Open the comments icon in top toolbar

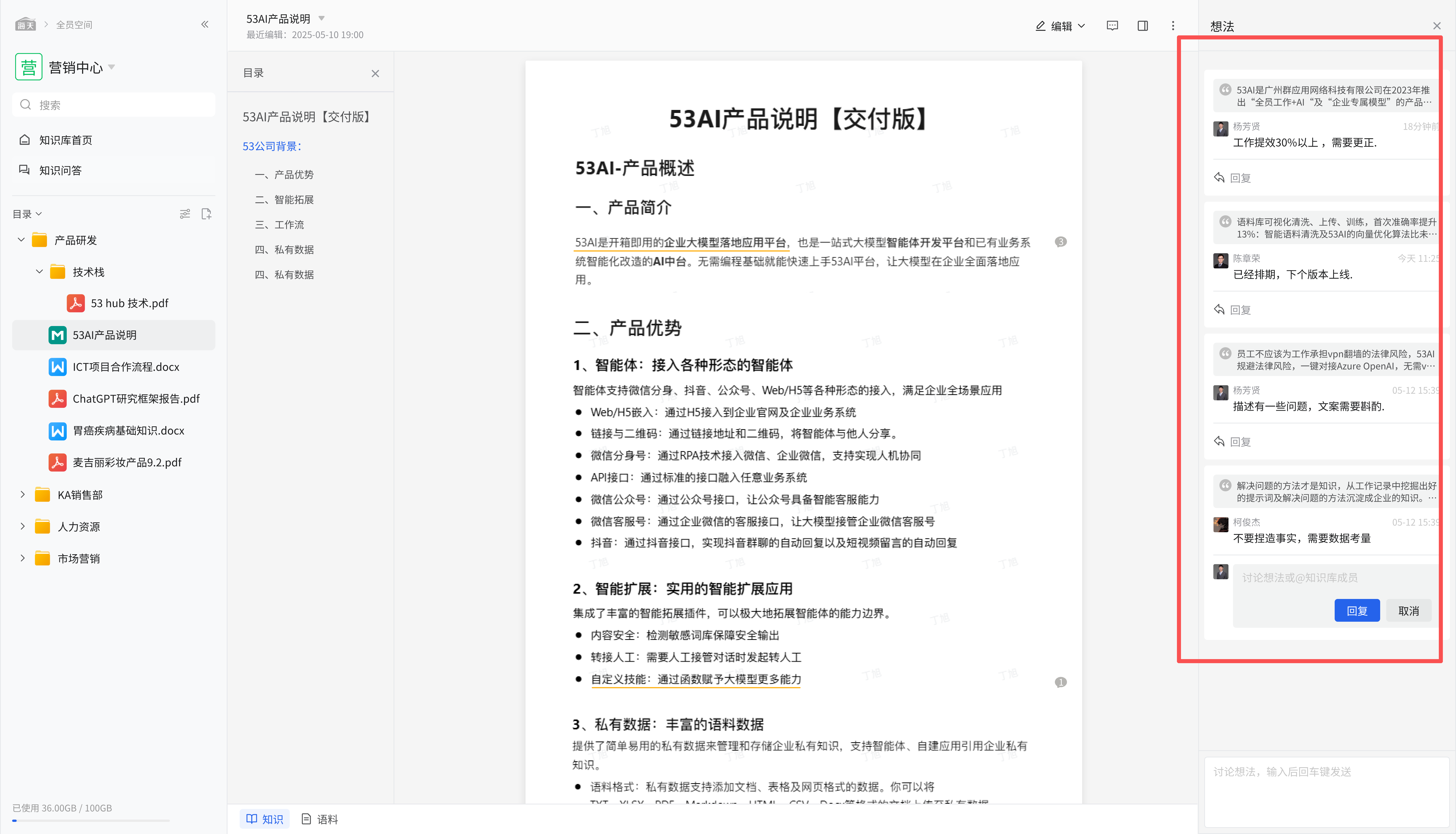(1112, 26)
